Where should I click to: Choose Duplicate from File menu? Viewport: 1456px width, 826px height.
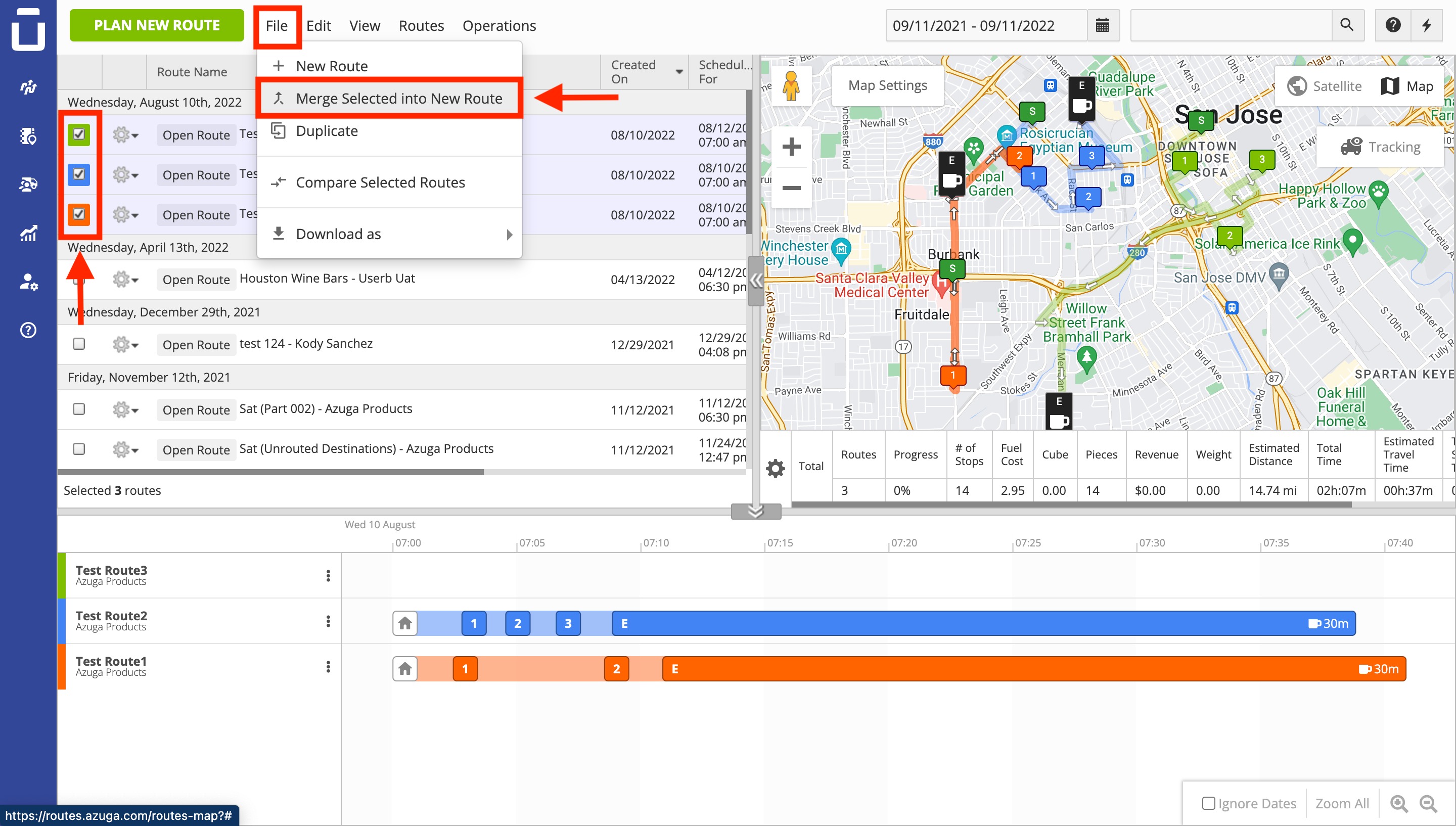(x=389, y=131)
